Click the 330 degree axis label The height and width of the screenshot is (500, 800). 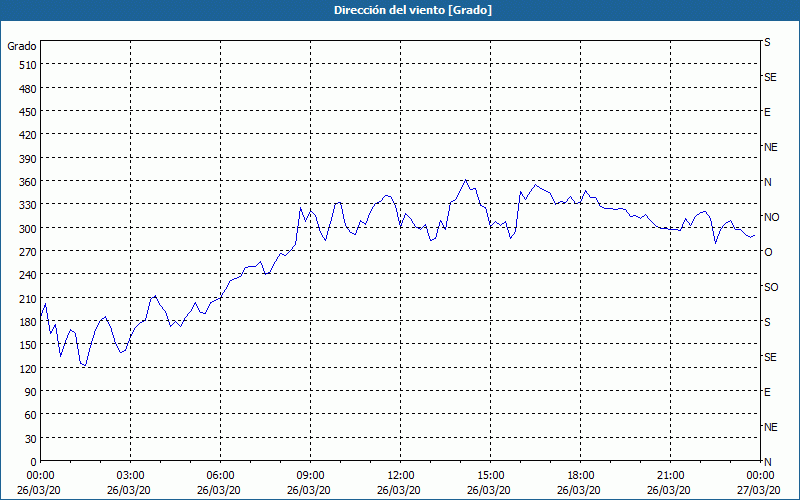[x=29, y=206]
